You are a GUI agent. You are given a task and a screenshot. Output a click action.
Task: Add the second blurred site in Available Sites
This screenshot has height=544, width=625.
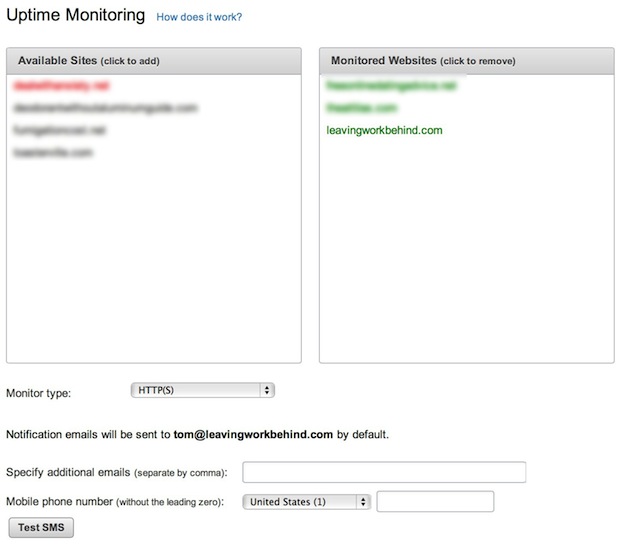(x=106, y=108)
